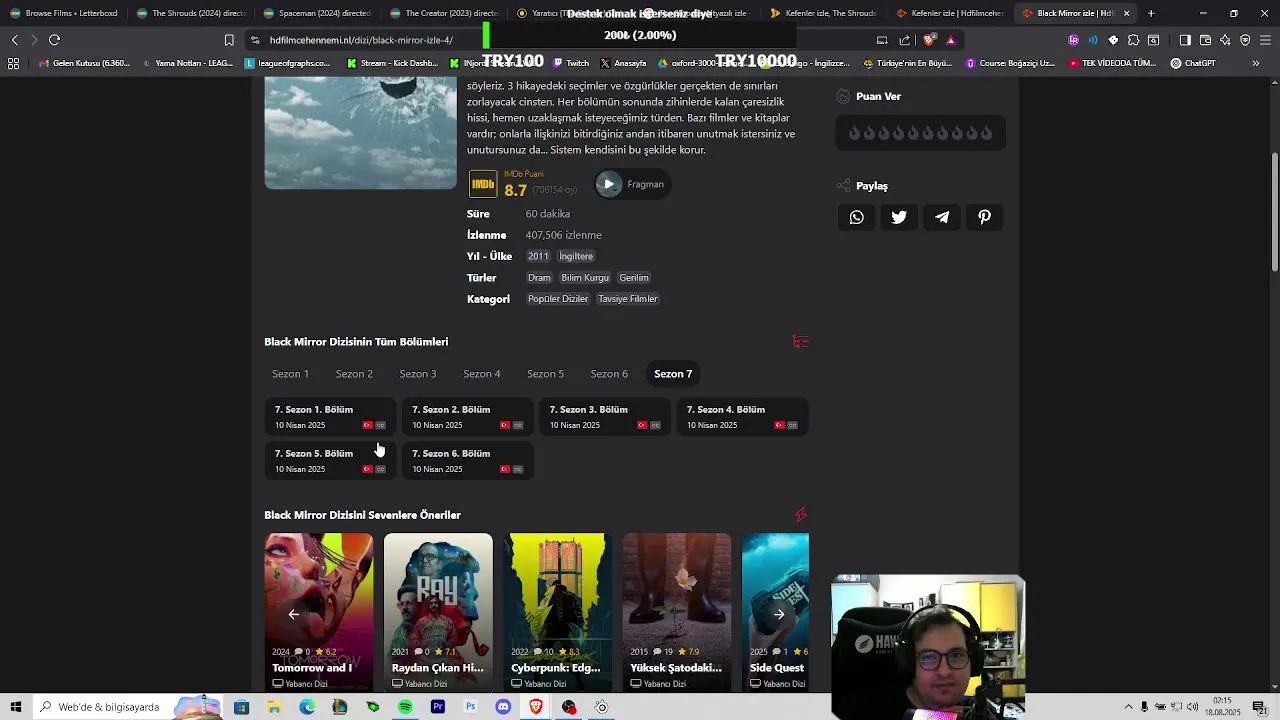Select Sezon 4 tab
This screenshot has width=1280, height=720.
[482, 374]
